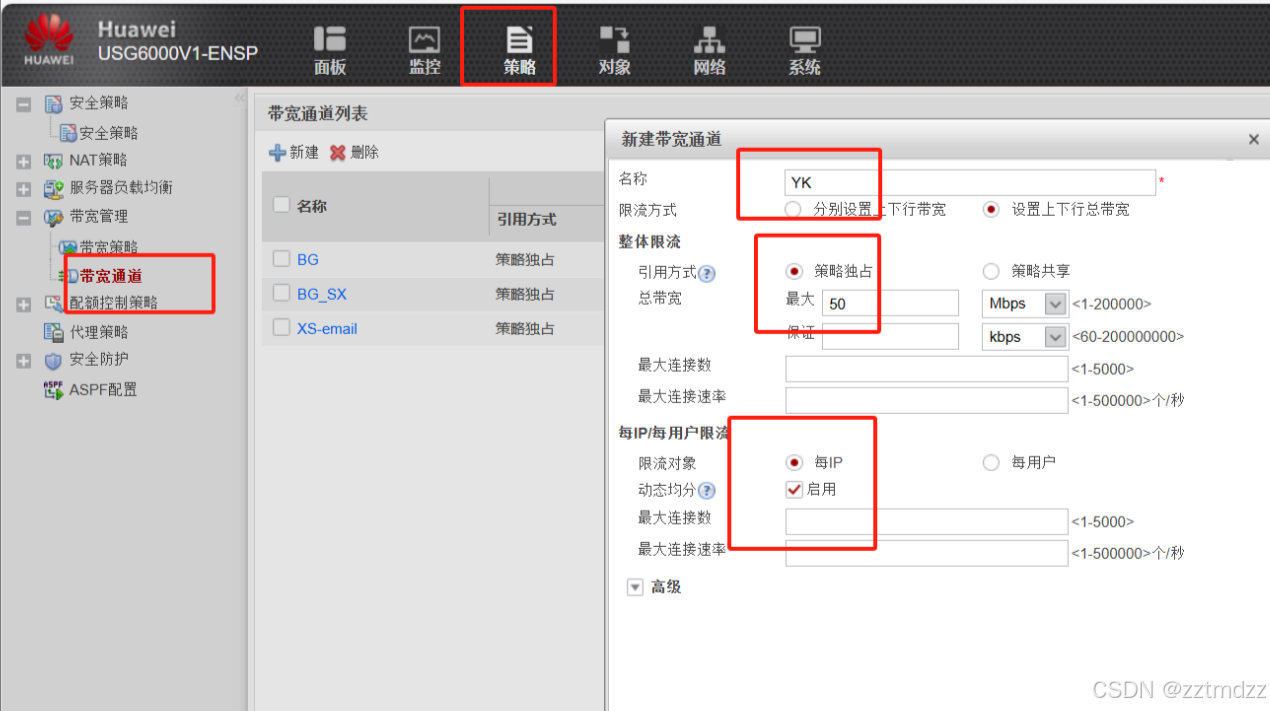The image size is (1270, 711).
Task: Close the 新建带宽通道 dialog
Action: click(1254, 140)
